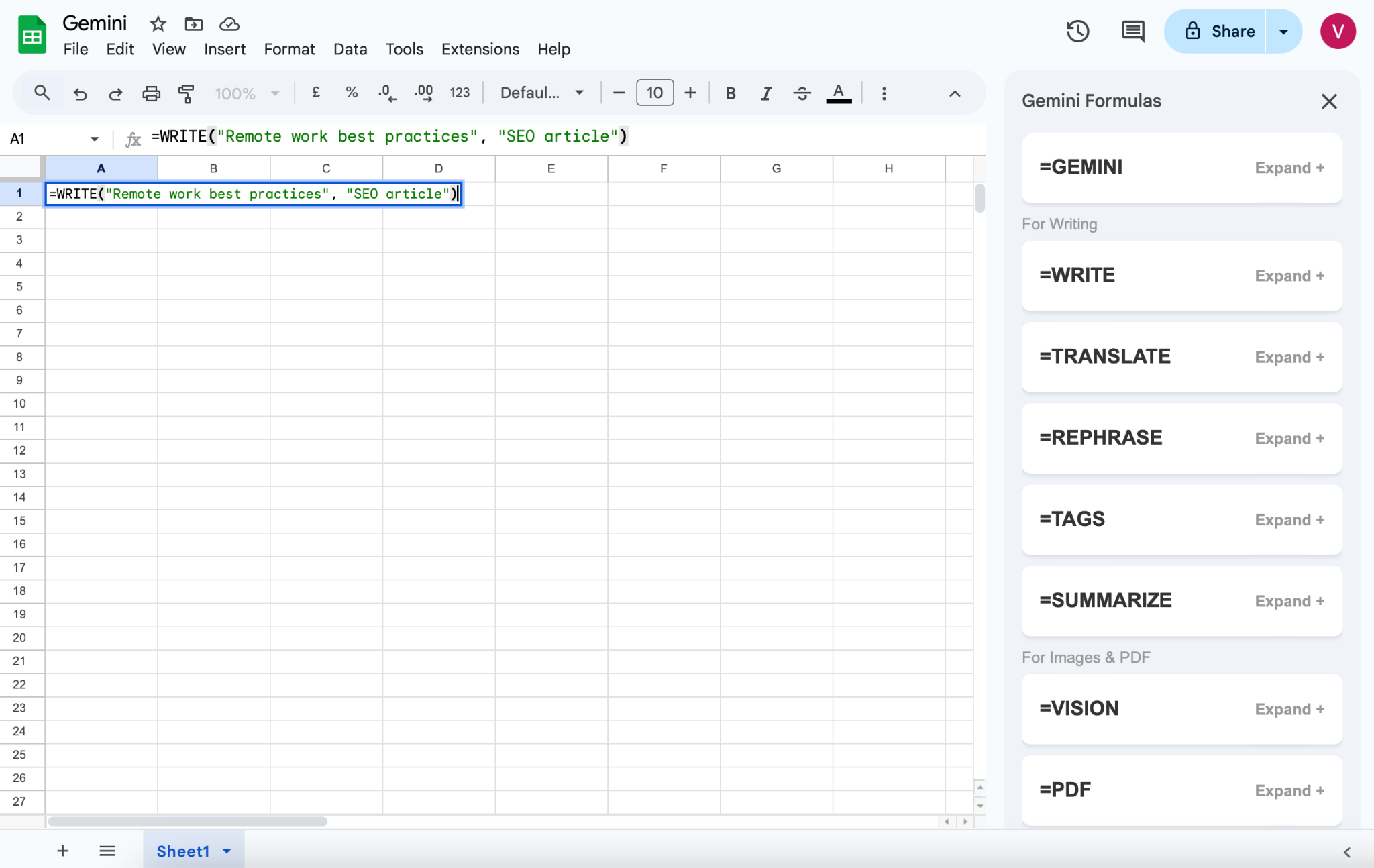
Task: Open the Sheet1 tab dropdown arrow
Action: [x=227, y=851]
